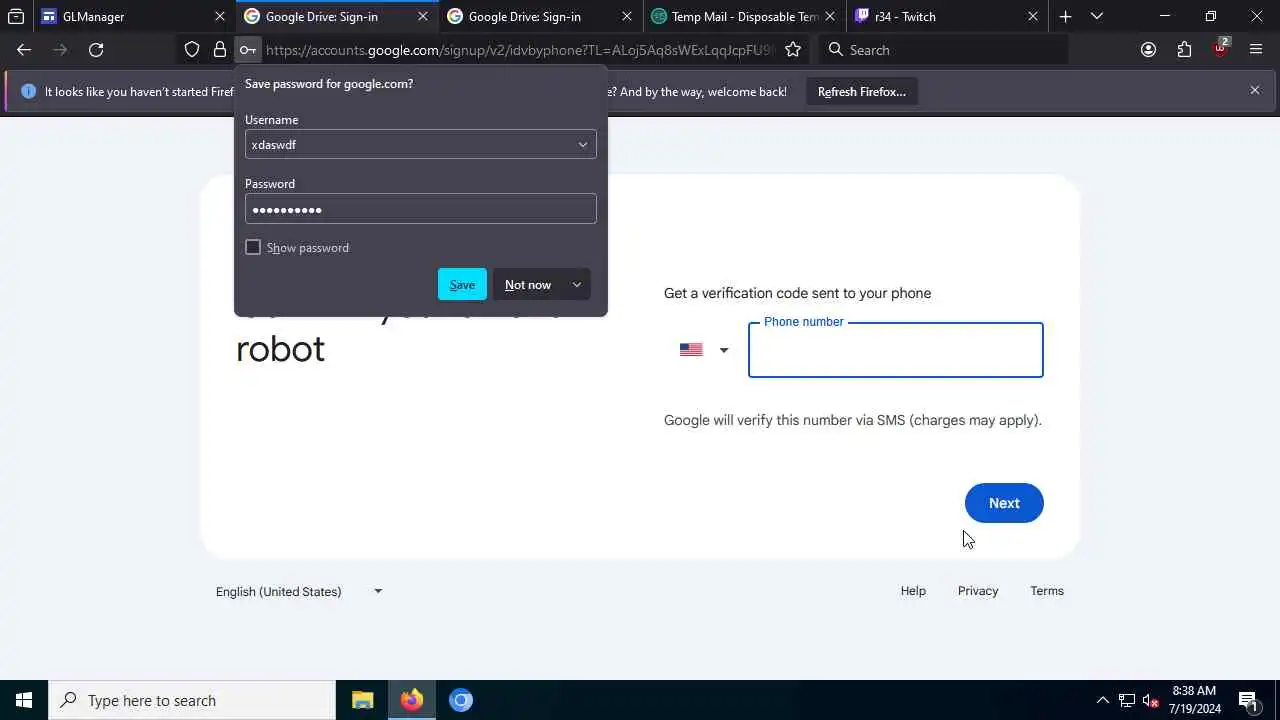Open the Privacy link

point(978,591)
